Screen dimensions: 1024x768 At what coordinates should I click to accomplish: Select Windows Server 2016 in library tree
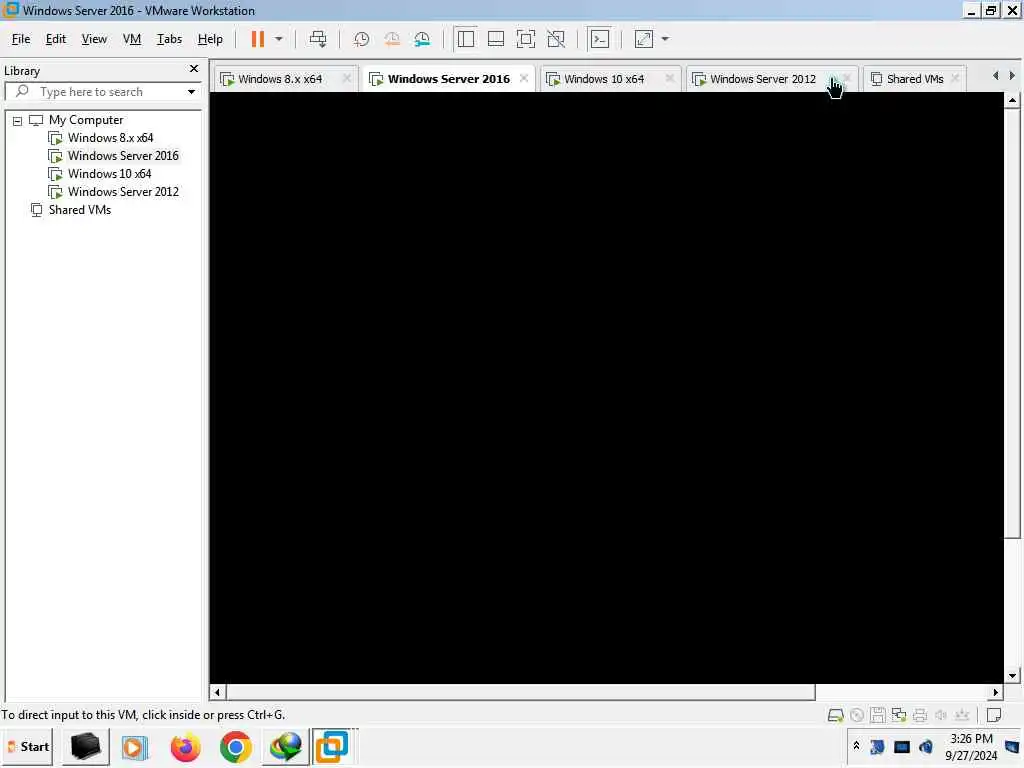coord(123,156)
